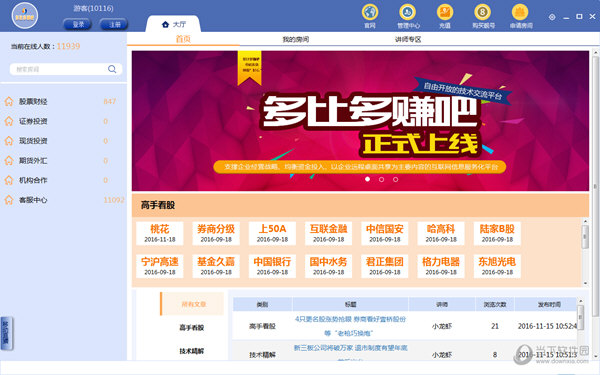The image size is (600, 375).
Task: Open the 宁沪高速 stock card
Action: tap(160, 266)
